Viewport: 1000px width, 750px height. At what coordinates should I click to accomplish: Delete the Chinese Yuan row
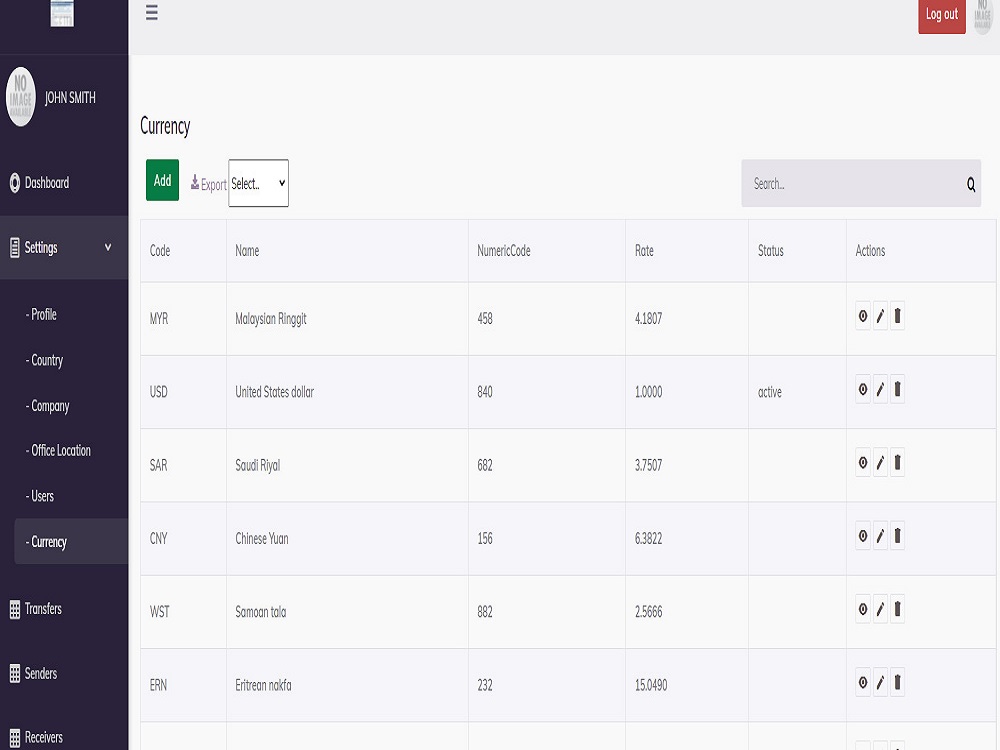click(897, 536)
